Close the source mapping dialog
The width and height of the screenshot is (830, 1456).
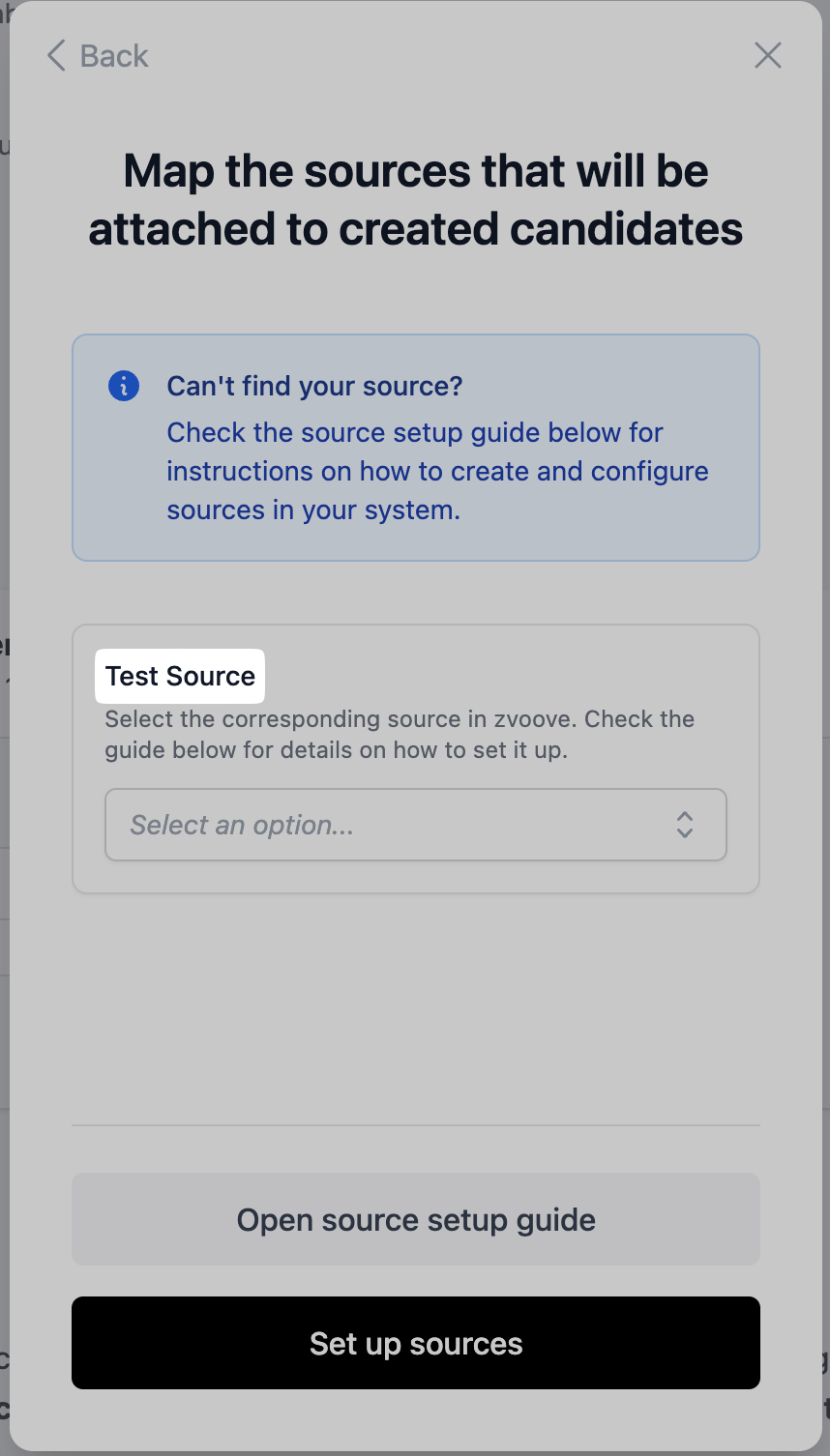click(767, 56)
